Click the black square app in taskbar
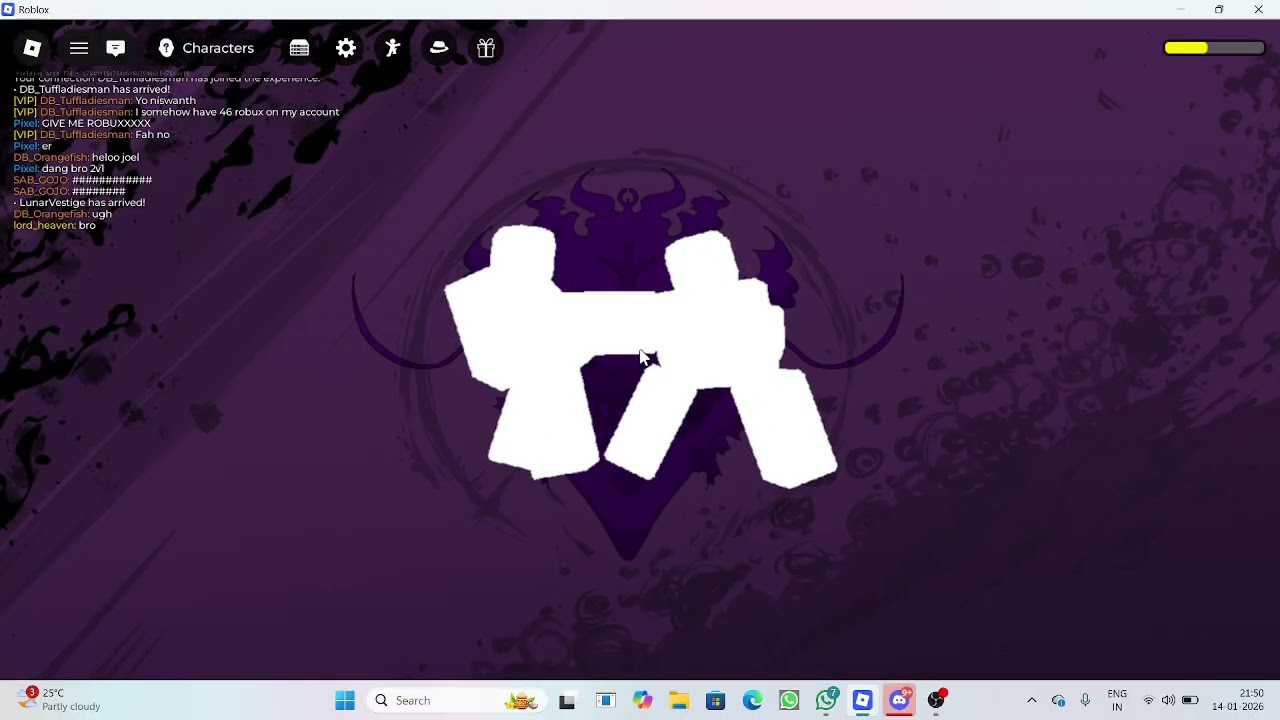 pos(567,701)
